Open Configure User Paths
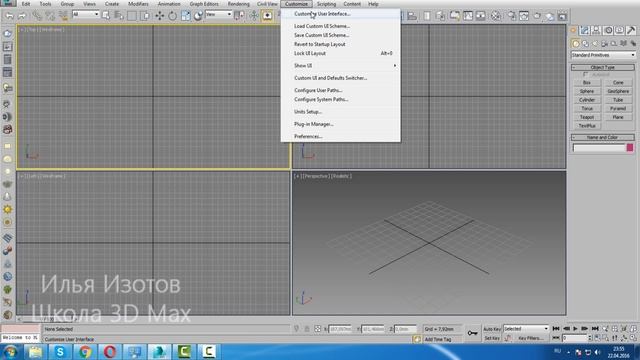 point(341,90)
